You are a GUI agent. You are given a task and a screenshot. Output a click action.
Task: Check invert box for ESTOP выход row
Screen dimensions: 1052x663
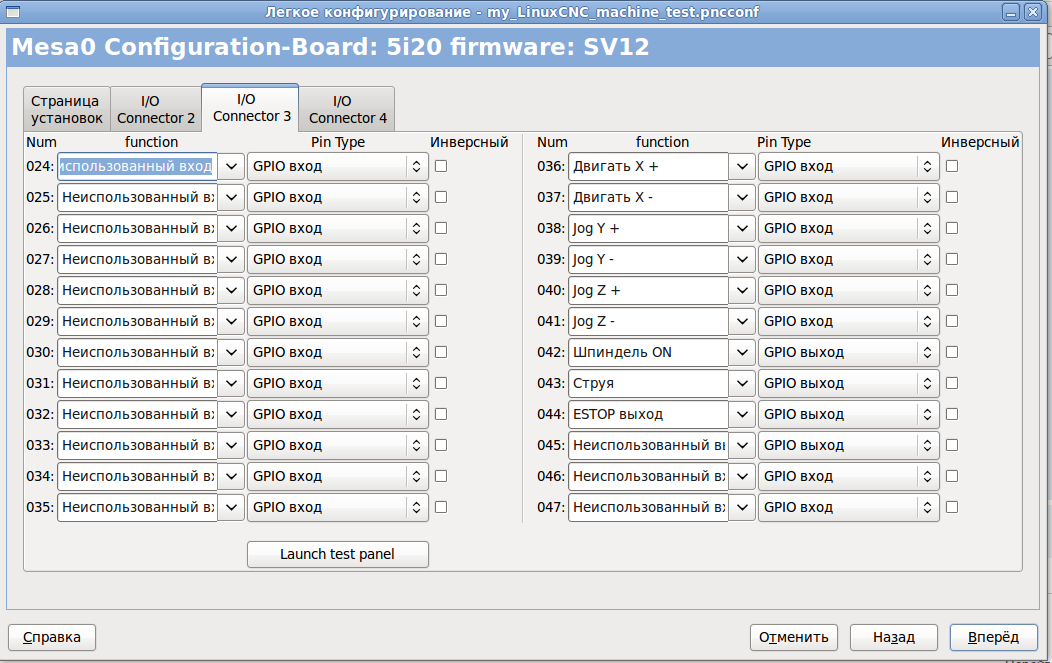tap(952, 414)
